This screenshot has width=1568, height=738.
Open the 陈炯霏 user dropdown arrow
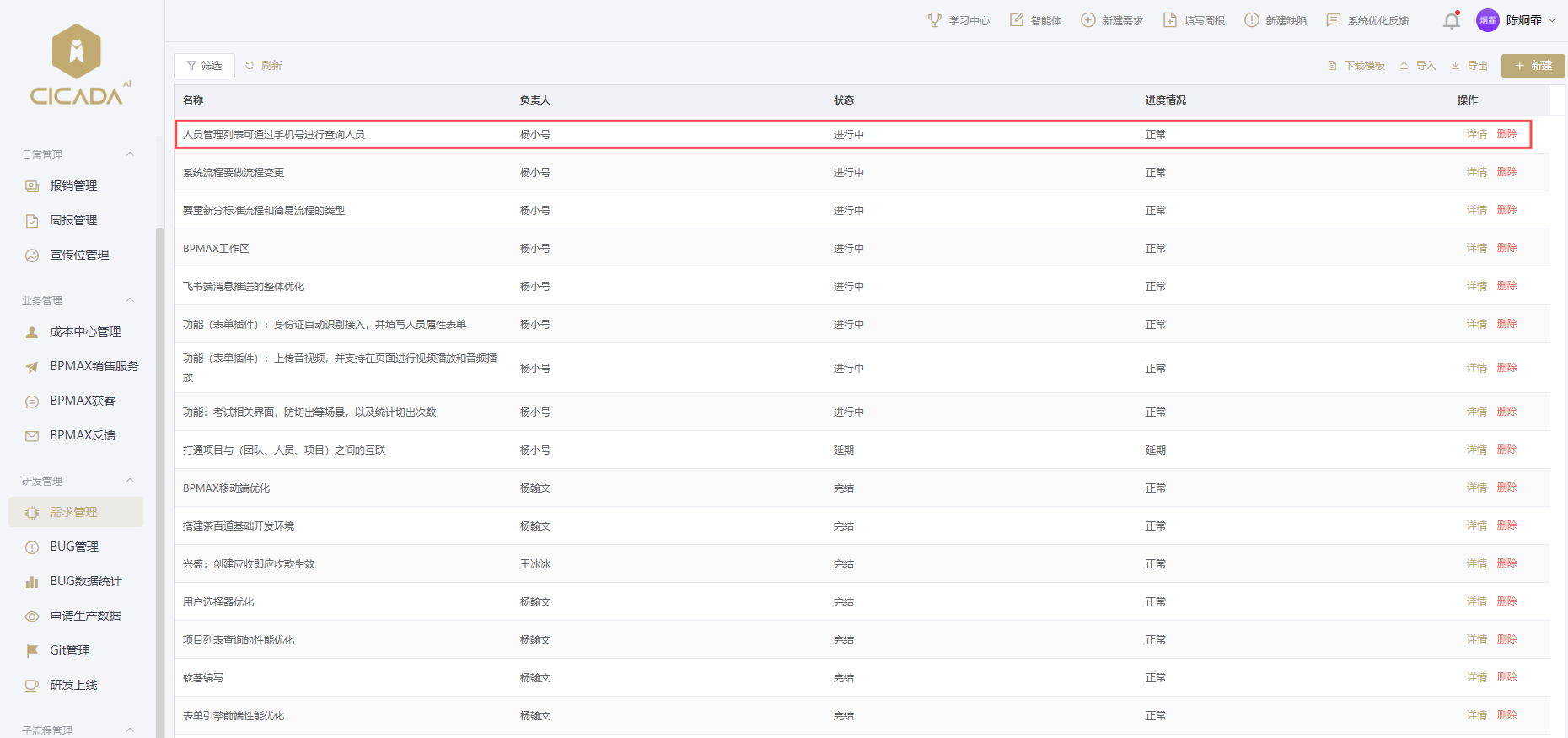[x=1552, y=20]
